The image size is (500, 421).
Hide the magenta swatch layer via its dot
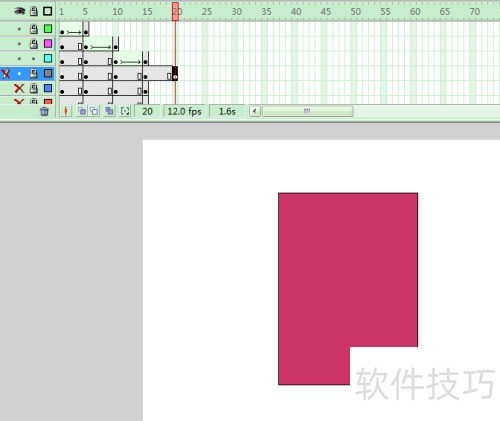point(19,44)
